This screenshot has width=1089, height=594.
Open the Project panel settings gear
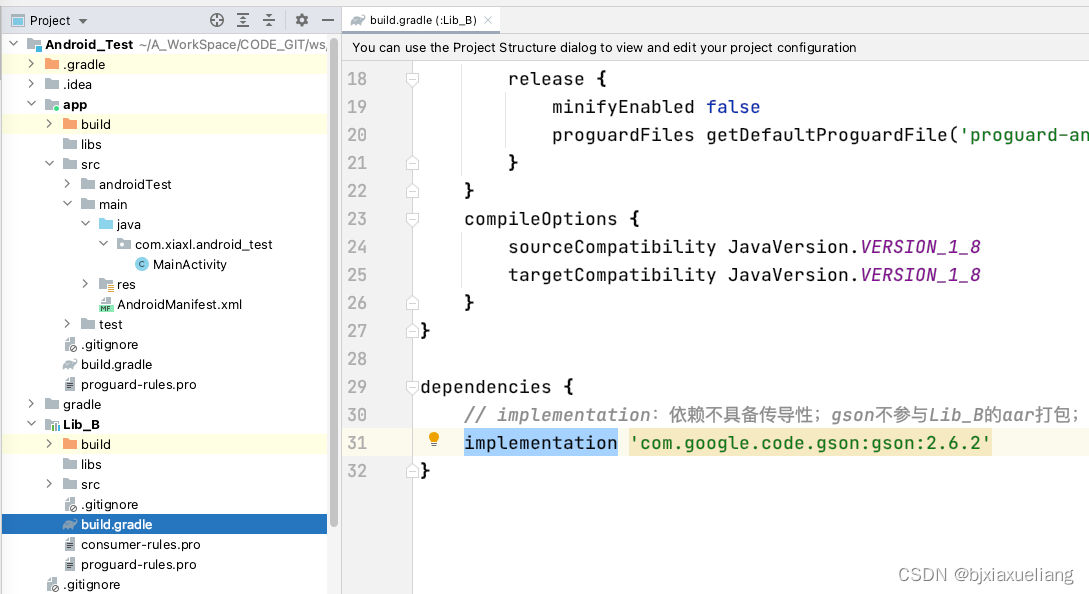[301, 20]
